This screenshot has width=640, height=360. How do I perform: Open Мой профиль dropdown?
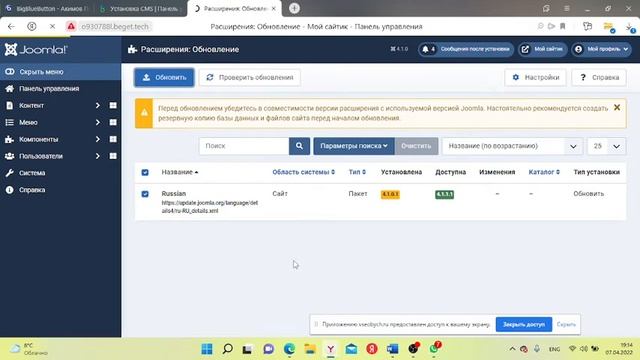601,49
